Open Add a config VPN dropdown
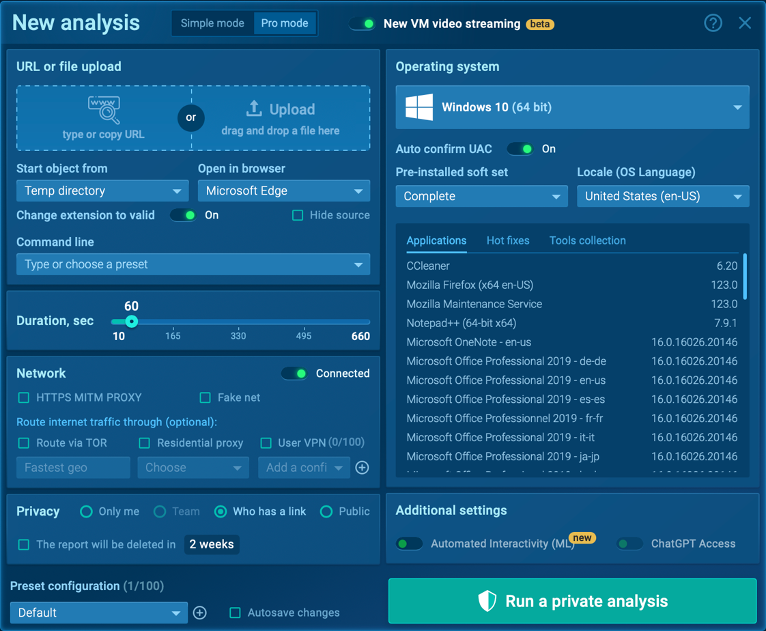The height and width of the screenshot is (631, 766). pyautogui.click(x=304, y=467)
